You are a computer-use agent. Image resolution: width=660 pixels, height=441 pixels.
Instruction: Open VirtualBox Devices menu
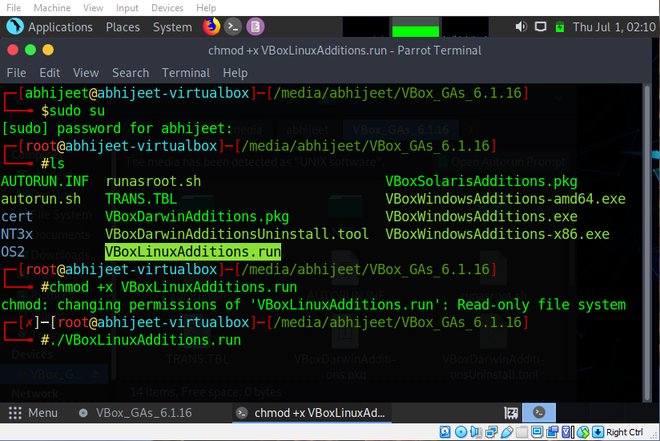click(x=167, y=8)
